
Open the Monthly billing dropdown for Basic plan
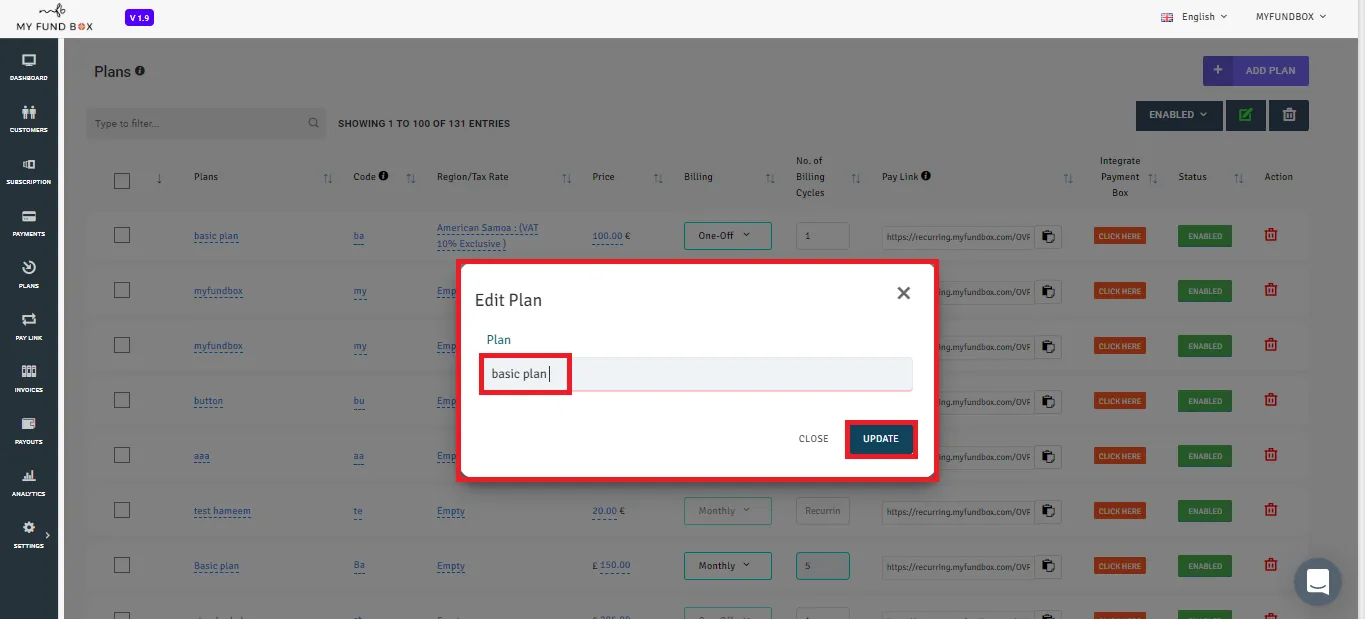[728, 566]
